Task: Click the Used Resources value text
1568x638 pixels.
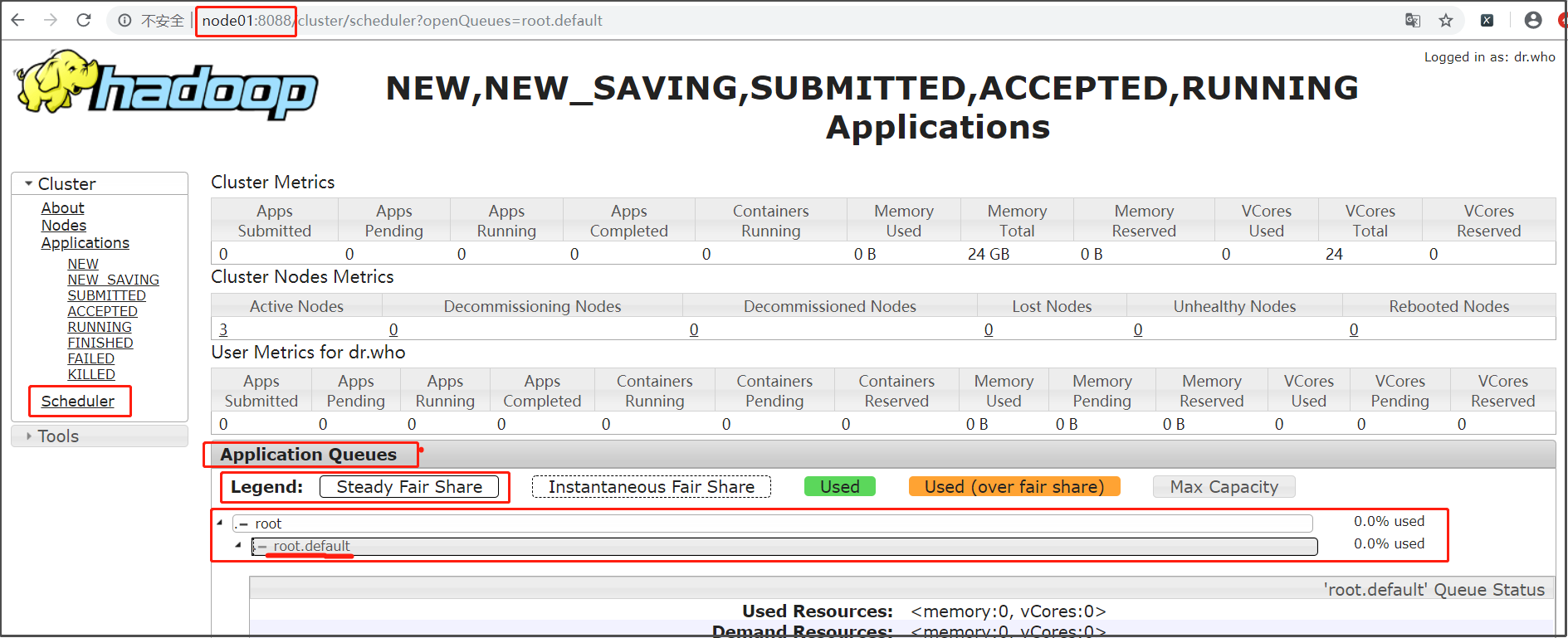Action: coord(1009,611)
